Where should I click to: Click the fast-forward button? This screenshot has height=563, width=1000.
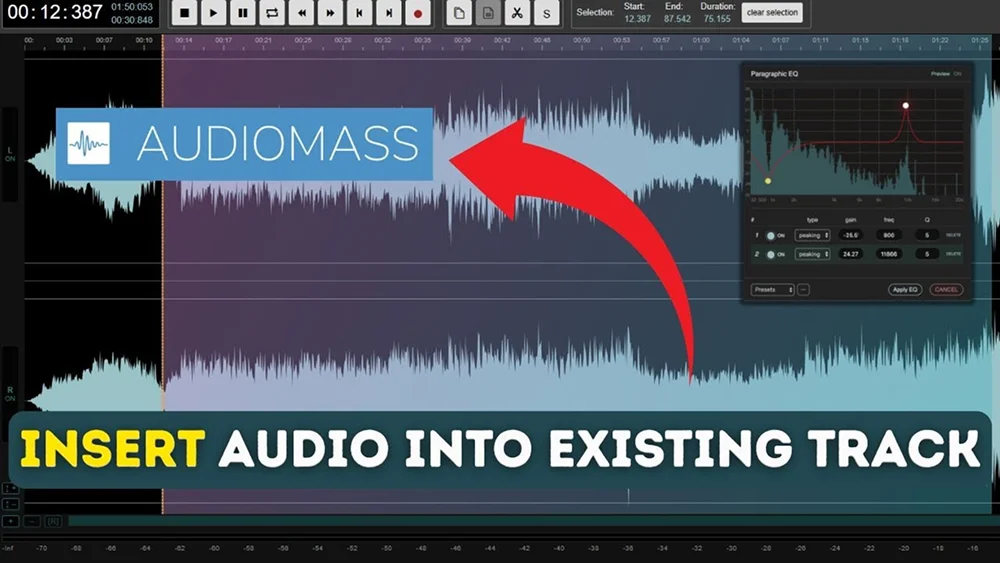tap(330, 13)
